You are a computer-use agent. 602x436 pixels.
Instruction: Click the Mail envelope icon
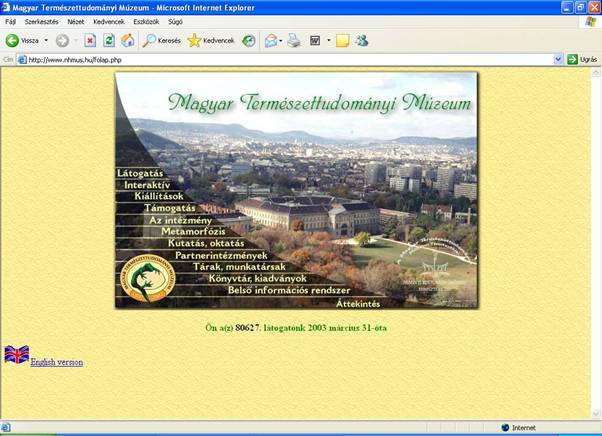click(270, 41)
